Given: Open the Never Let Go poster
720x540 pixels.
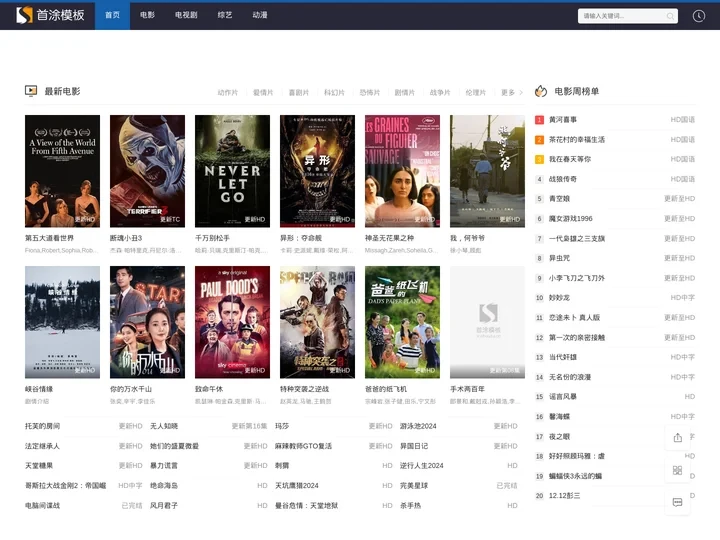Looking at the screenshot, I should point(232,171).
